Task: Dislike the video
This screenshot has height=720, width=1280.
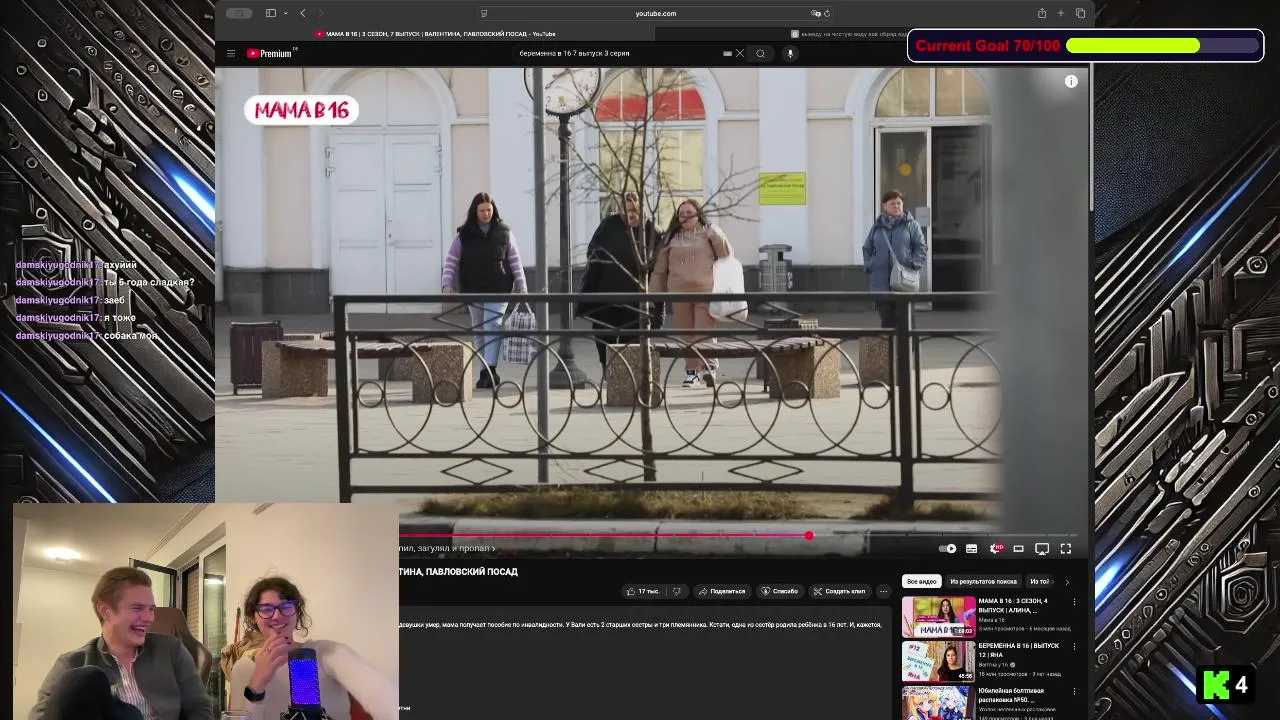Action: tap(677, 591)
